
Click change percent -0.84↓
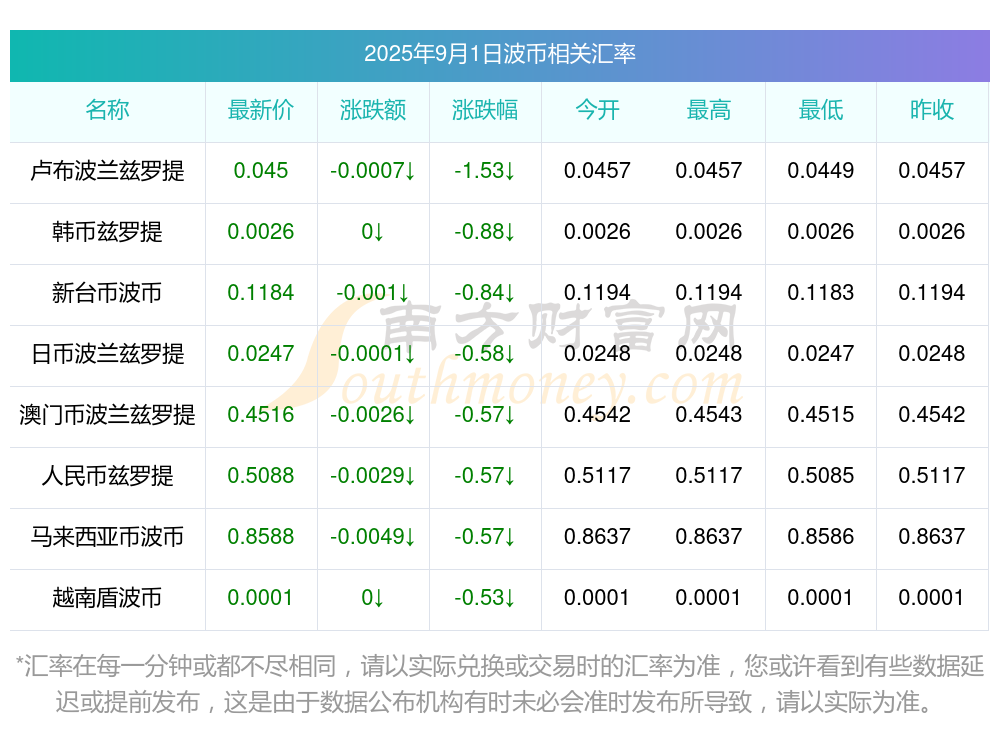click(x=485, y=293)
